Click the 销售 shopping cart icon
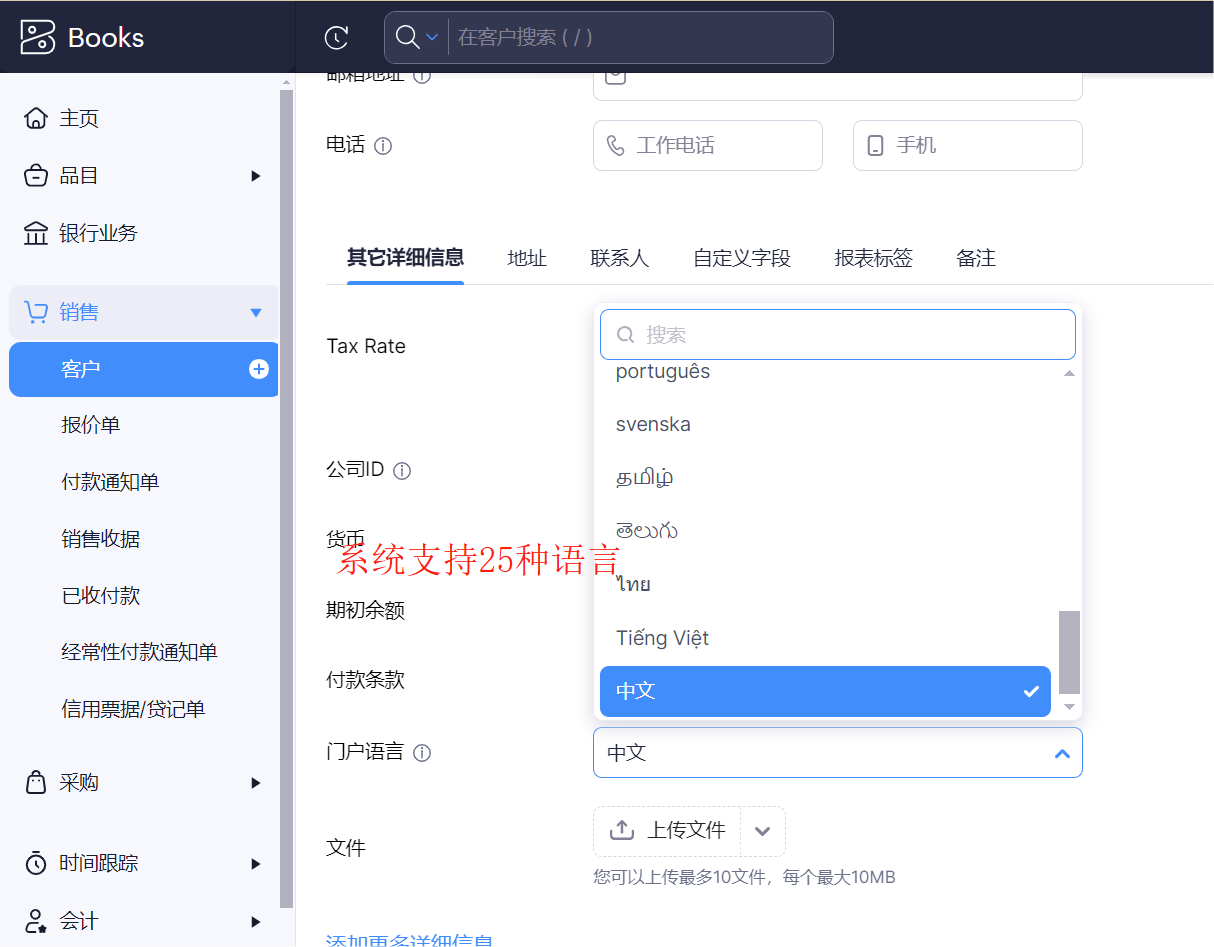1214x947 pixels. 36,311
